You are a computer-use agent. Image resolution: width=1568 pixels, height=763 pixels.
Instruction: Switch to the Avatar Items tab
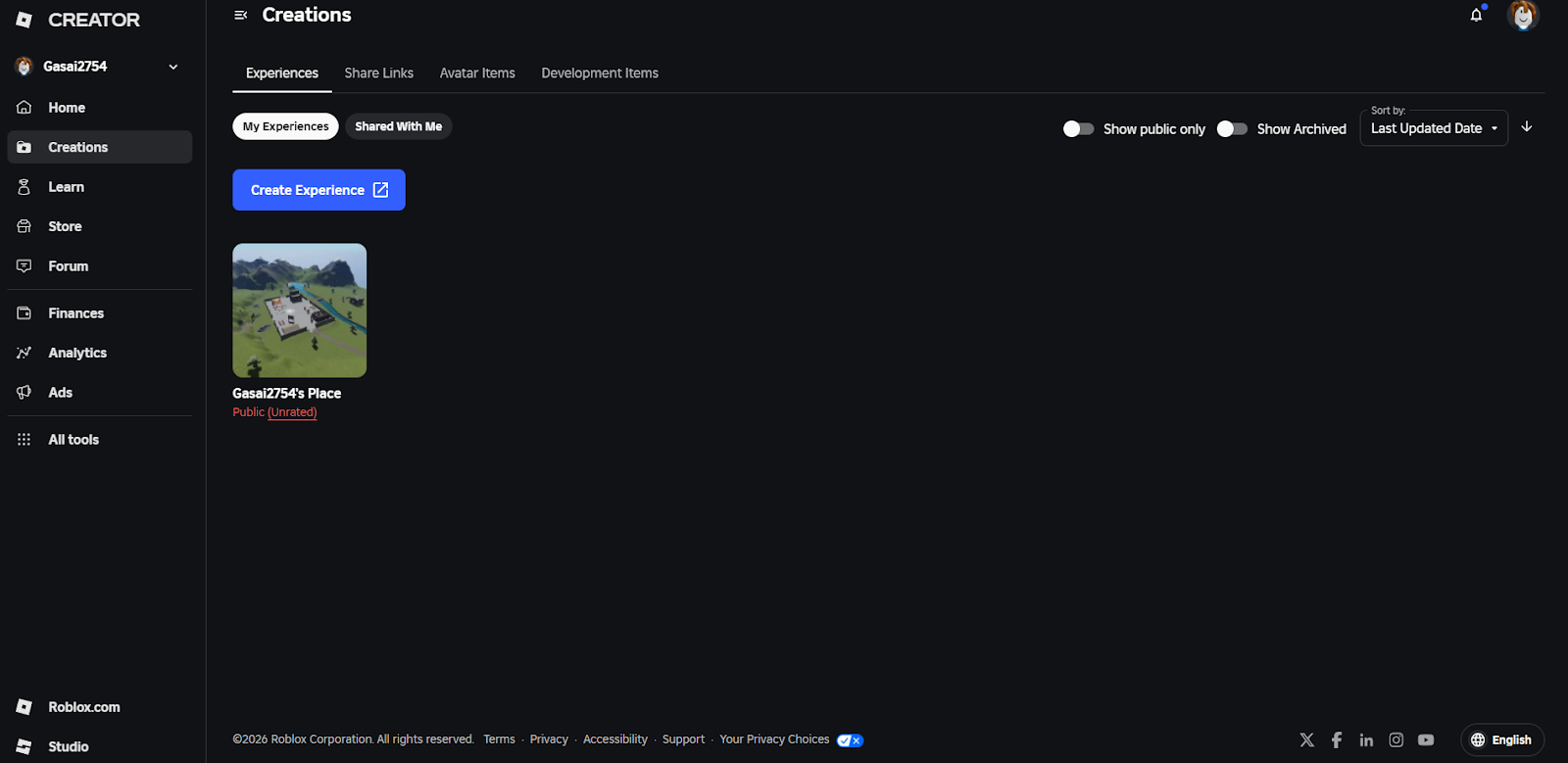477,73
